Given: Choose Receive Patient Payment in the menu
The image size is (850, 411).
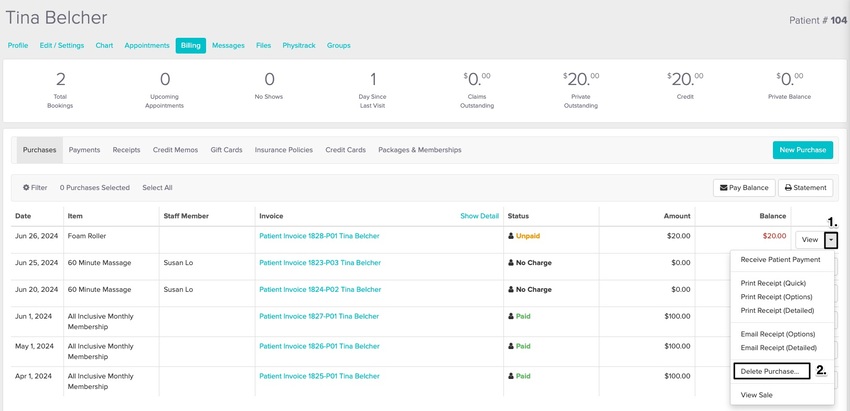Looking at the screenshot, I should point(780,260).
